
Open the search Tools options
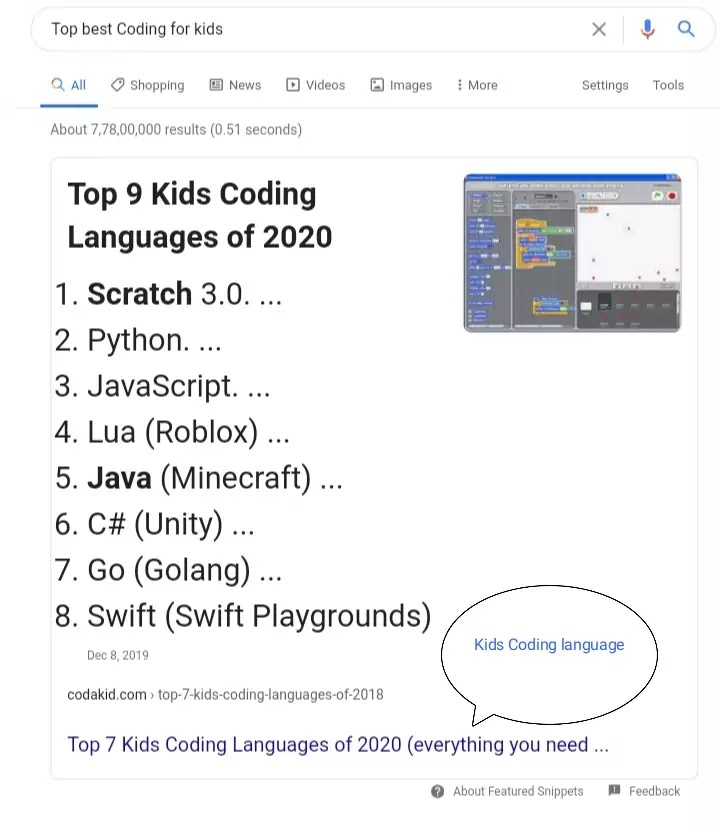[668, 85]
